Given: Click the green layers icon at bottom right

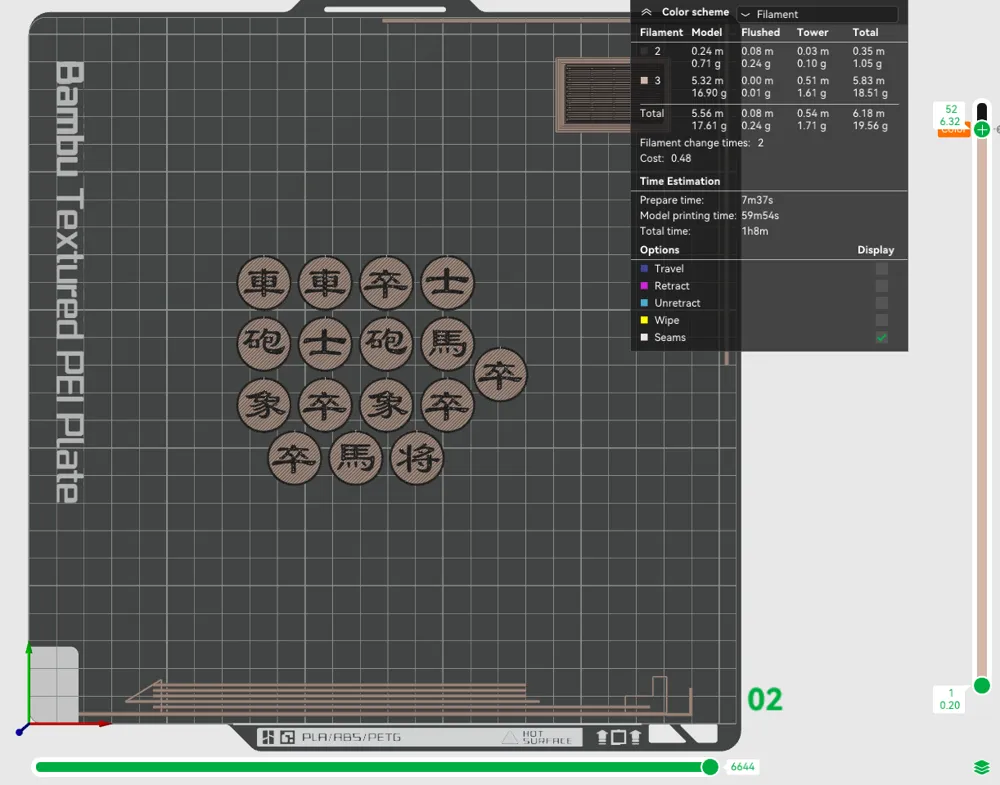Looking at the screenshot, I should pos(982,767).
